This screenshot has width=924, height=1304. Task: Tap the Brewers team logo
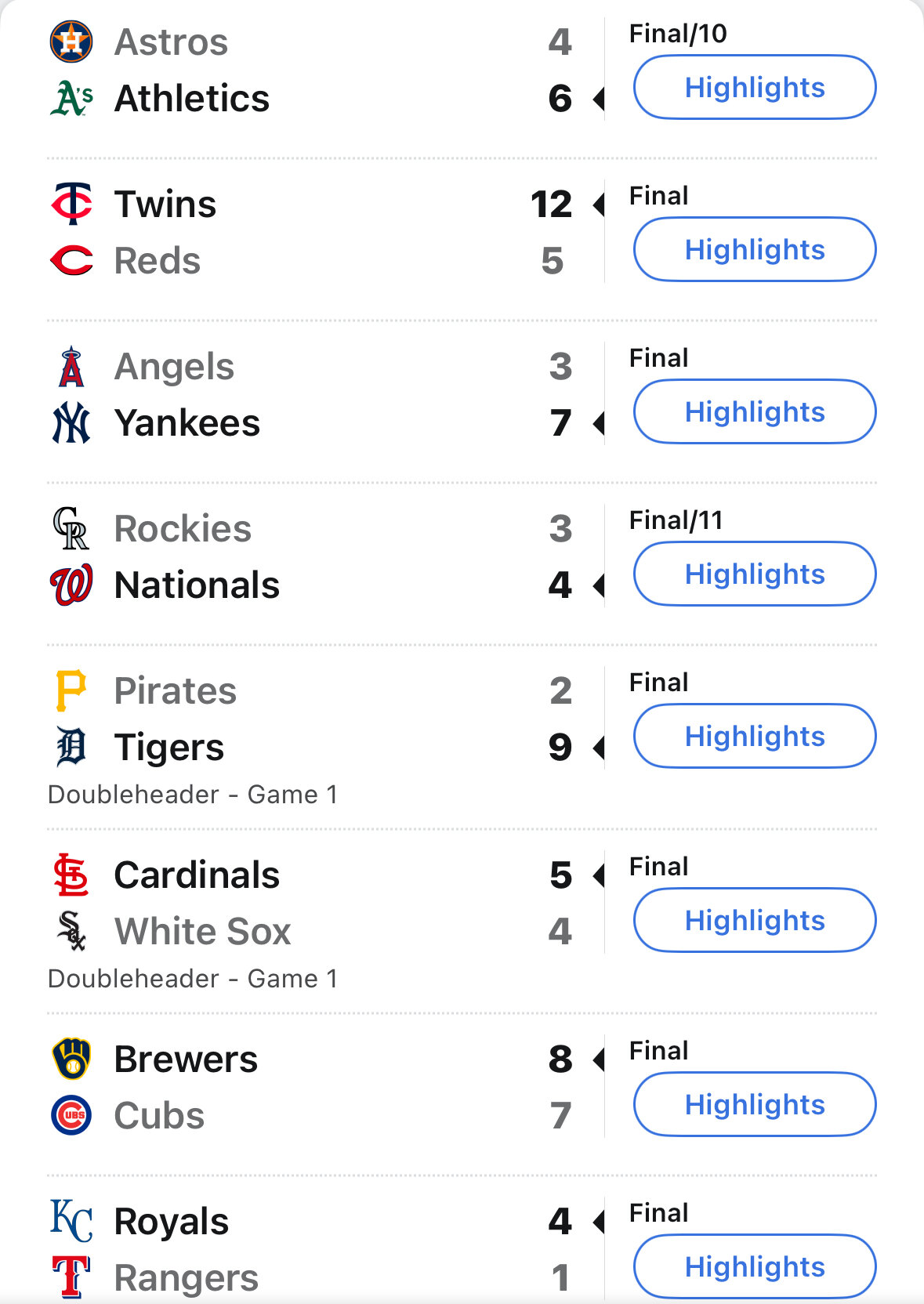click(x=71, y=1059)
